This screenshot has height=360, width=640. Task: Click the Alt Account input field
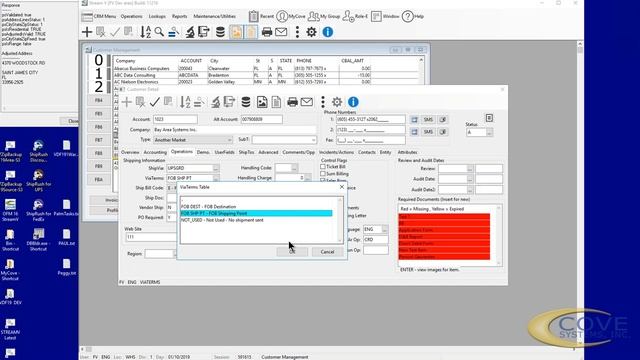click(x=261, y=119)
